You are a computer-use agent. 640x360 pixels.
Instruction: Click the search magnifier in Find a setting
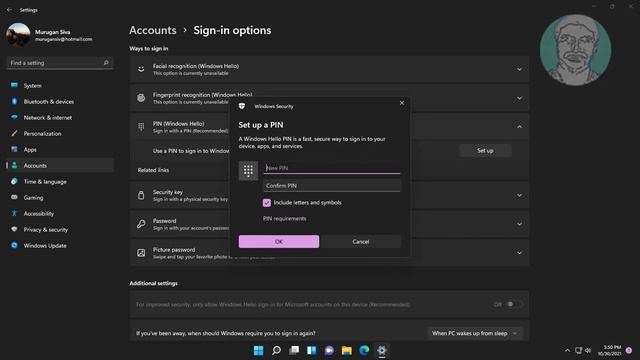[106, 63]
